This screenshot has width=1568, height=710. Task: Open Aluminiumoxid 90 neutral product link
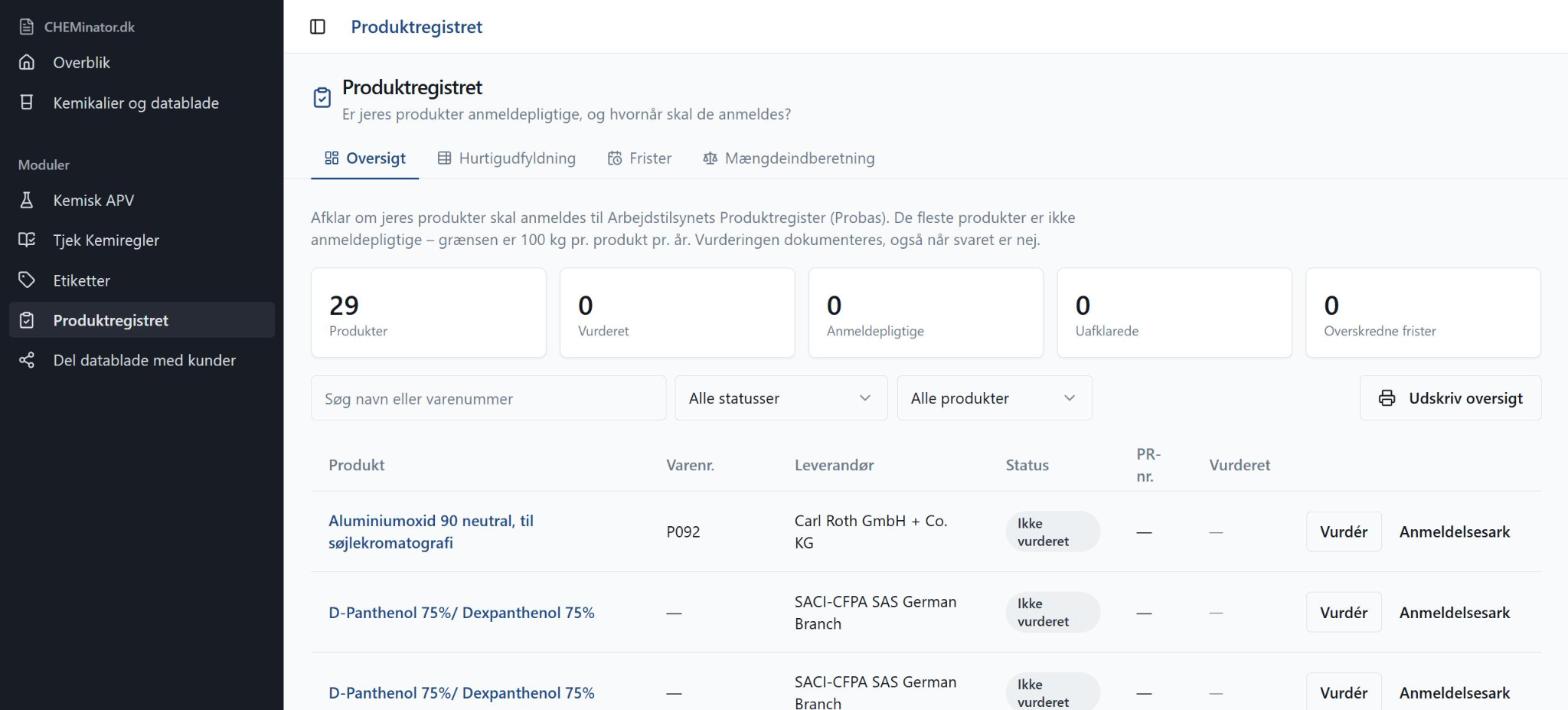tap(431, 532)
